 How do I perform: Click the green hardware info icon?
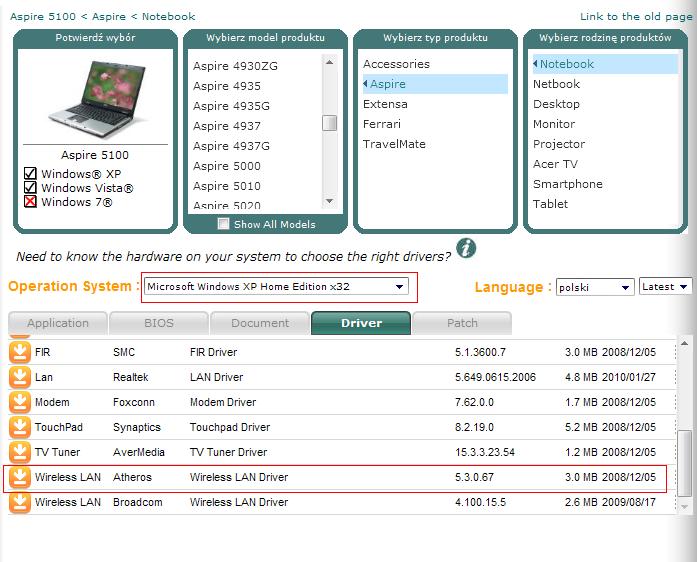466,248
